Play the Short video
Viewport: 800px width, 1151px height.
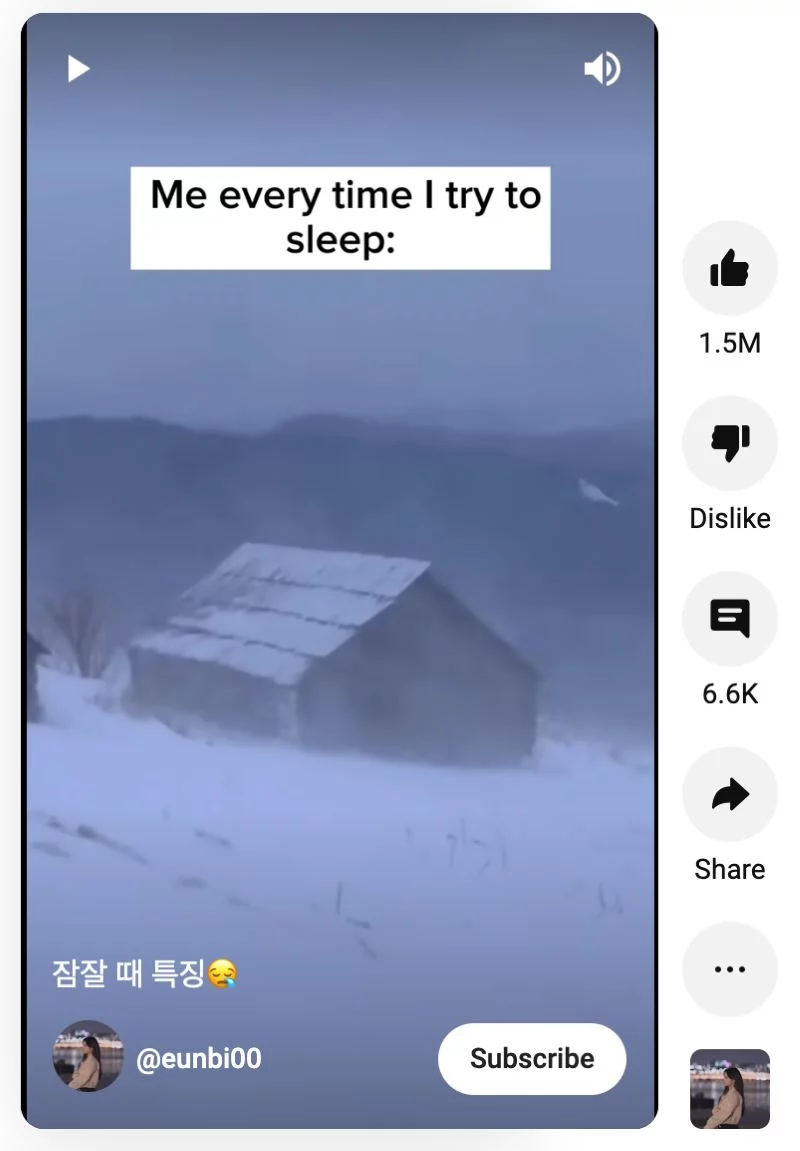79,69
